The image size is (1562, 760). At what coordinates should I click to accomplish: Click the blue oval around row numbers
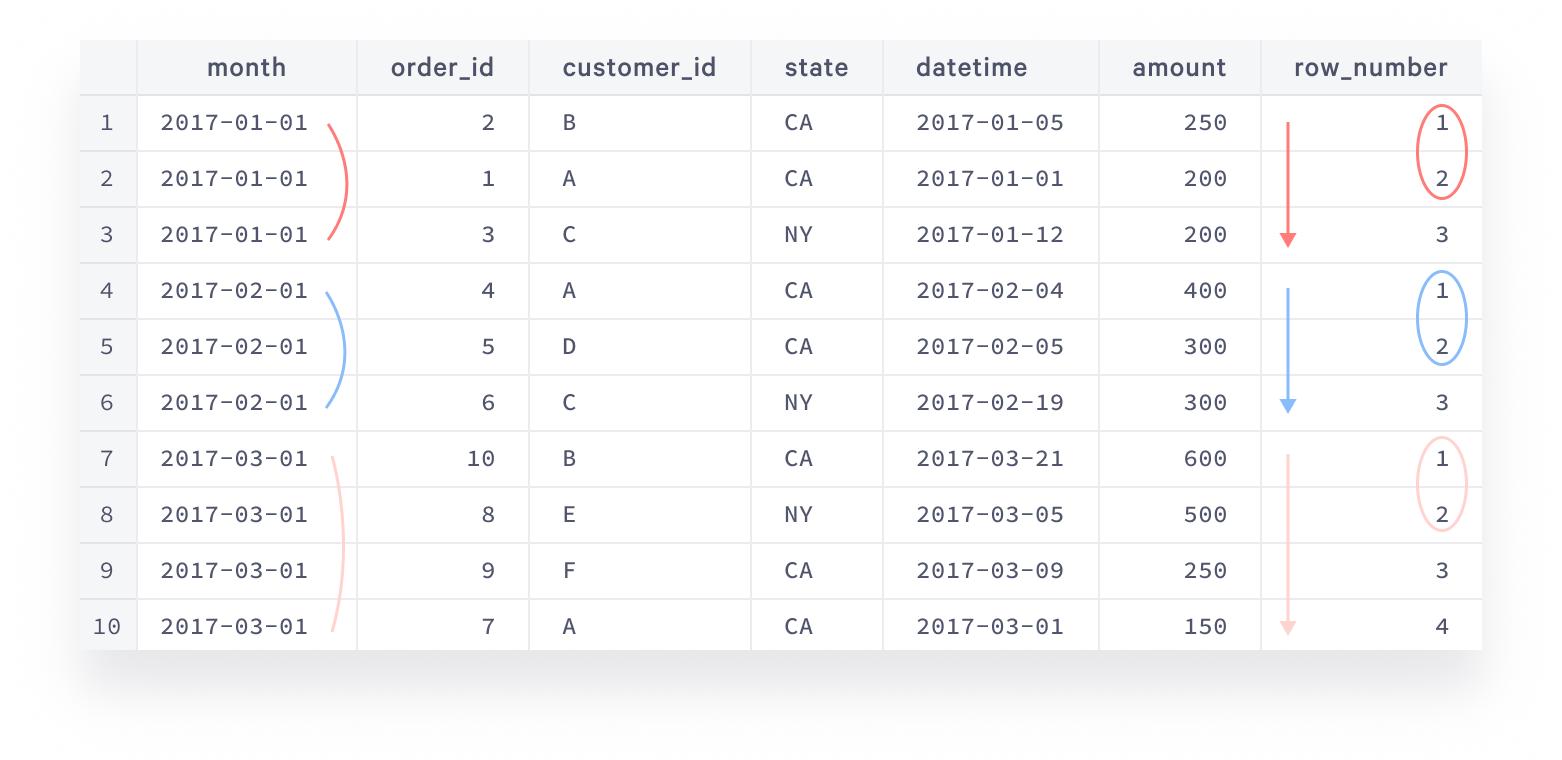tap(1442, 318)
